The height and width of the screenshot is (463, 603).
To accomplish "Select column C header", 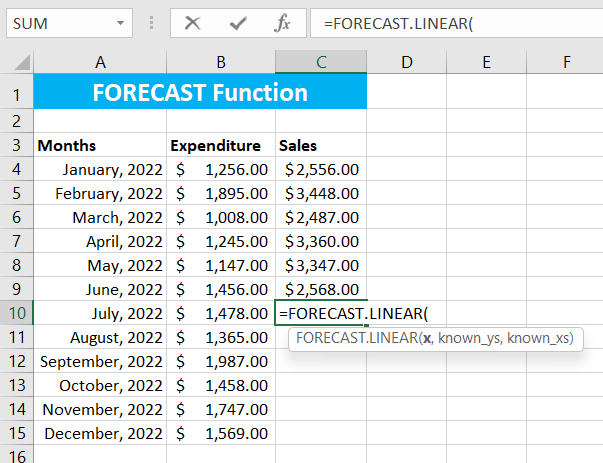I will (321, 62).
